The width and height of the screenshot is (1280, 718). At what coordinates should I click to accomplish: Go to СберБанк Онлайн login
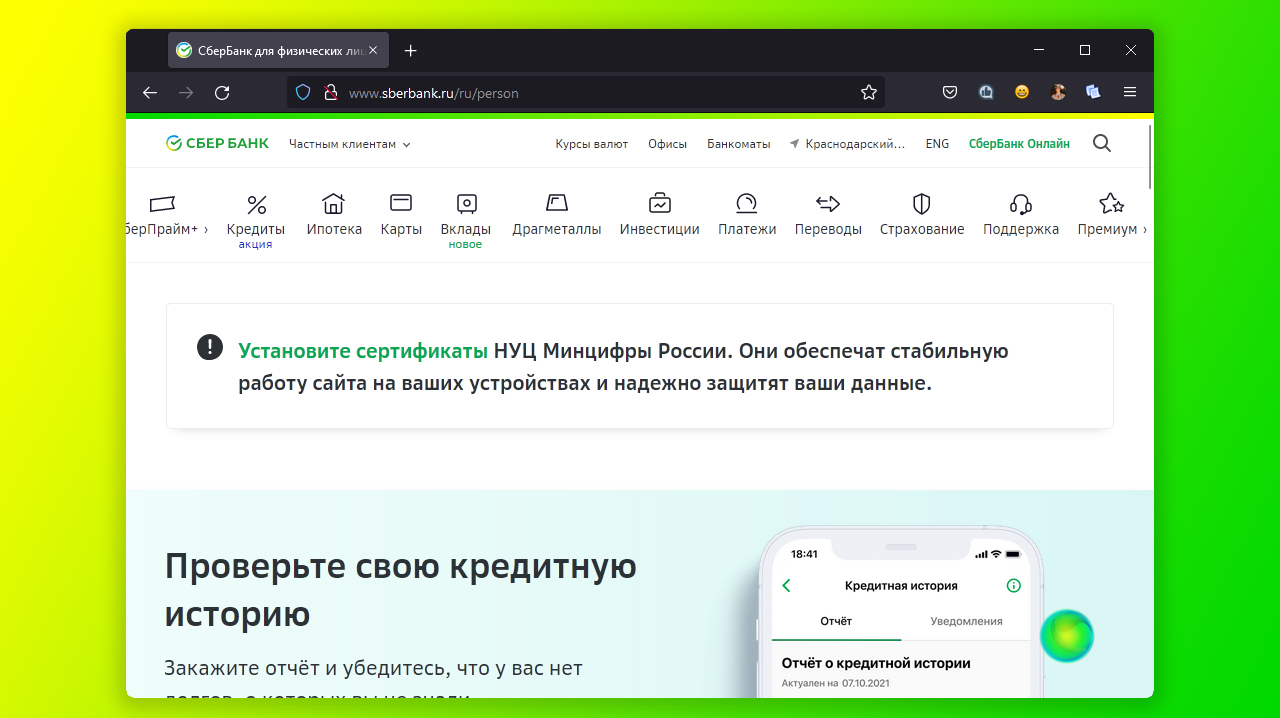click(1019, 144)
